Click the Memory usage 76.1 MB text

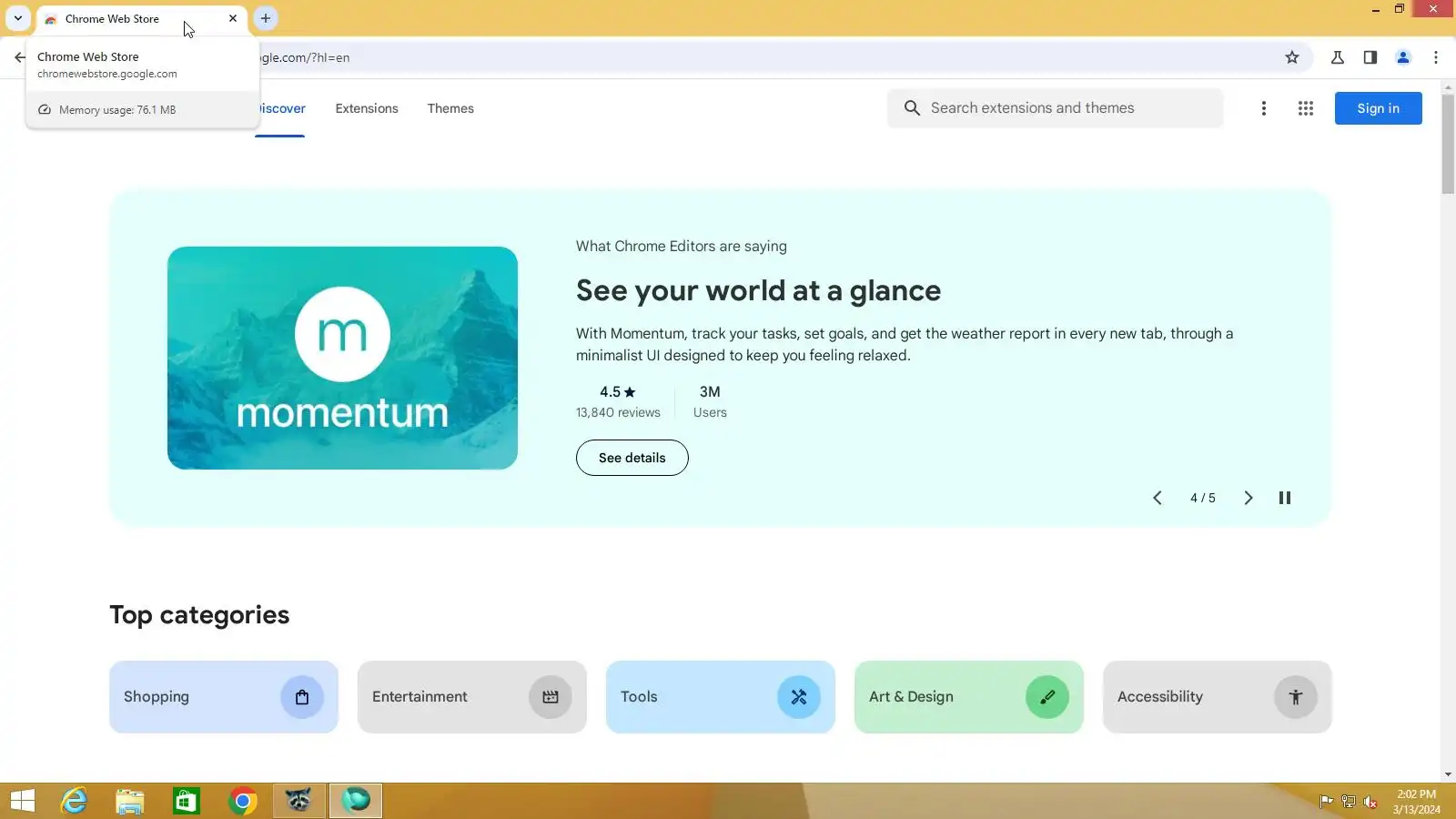[117, 110]
